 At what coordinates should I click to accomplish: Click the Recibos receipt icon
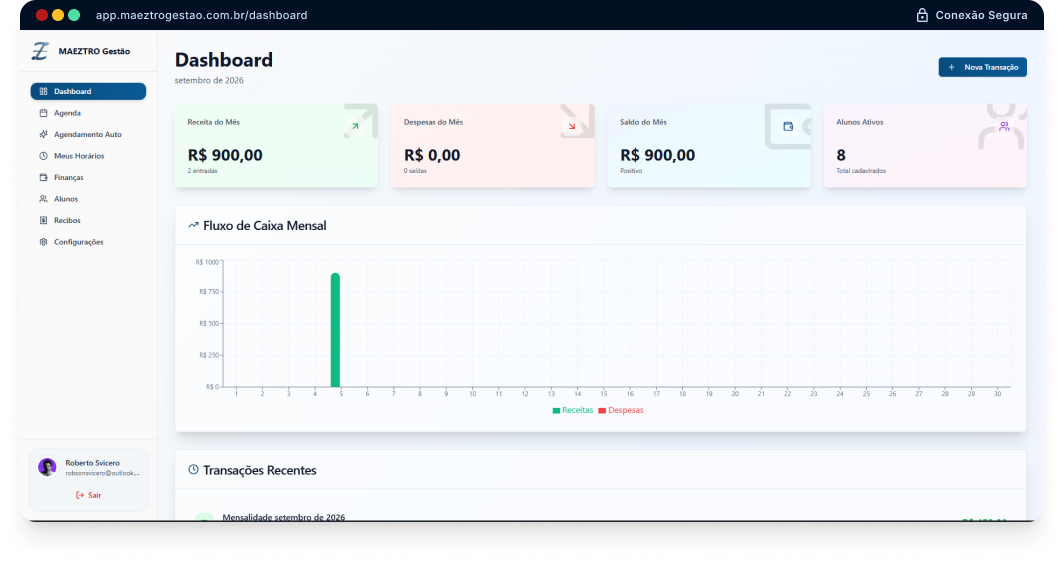point(43,221)
